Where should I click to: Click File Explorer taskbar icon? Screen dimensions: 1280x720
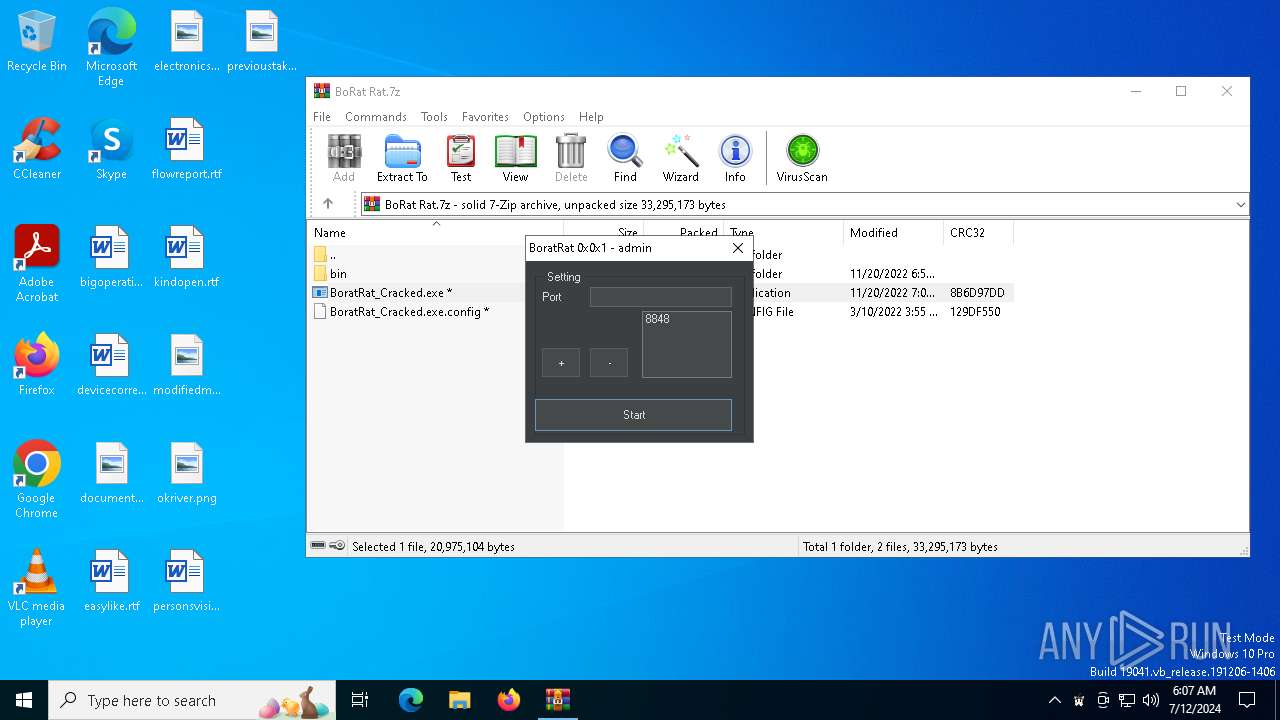click(459, 700)
